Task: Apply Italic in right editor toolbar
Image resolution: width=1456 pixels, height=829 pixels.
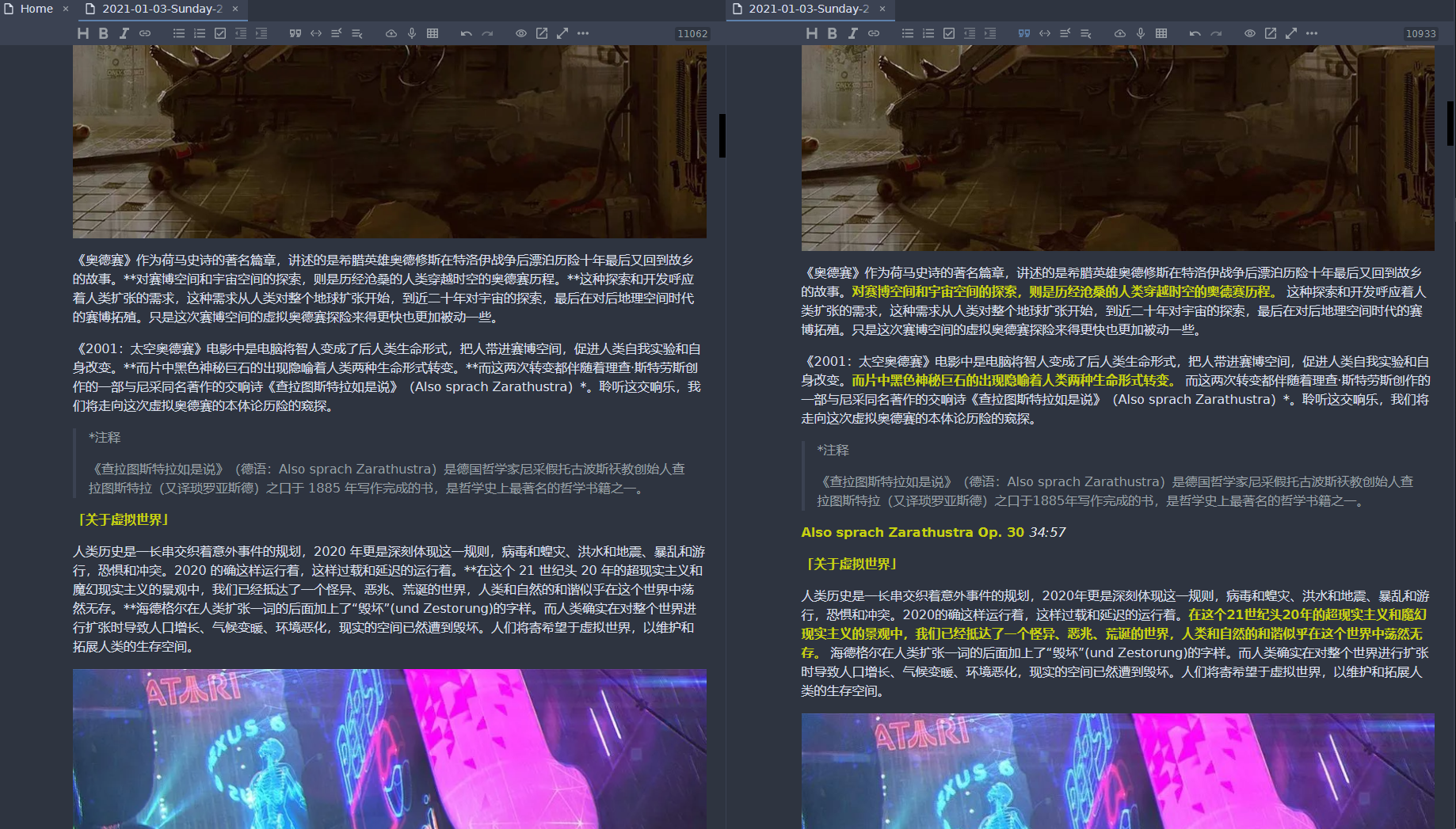Action: click(x=853, y=33)
